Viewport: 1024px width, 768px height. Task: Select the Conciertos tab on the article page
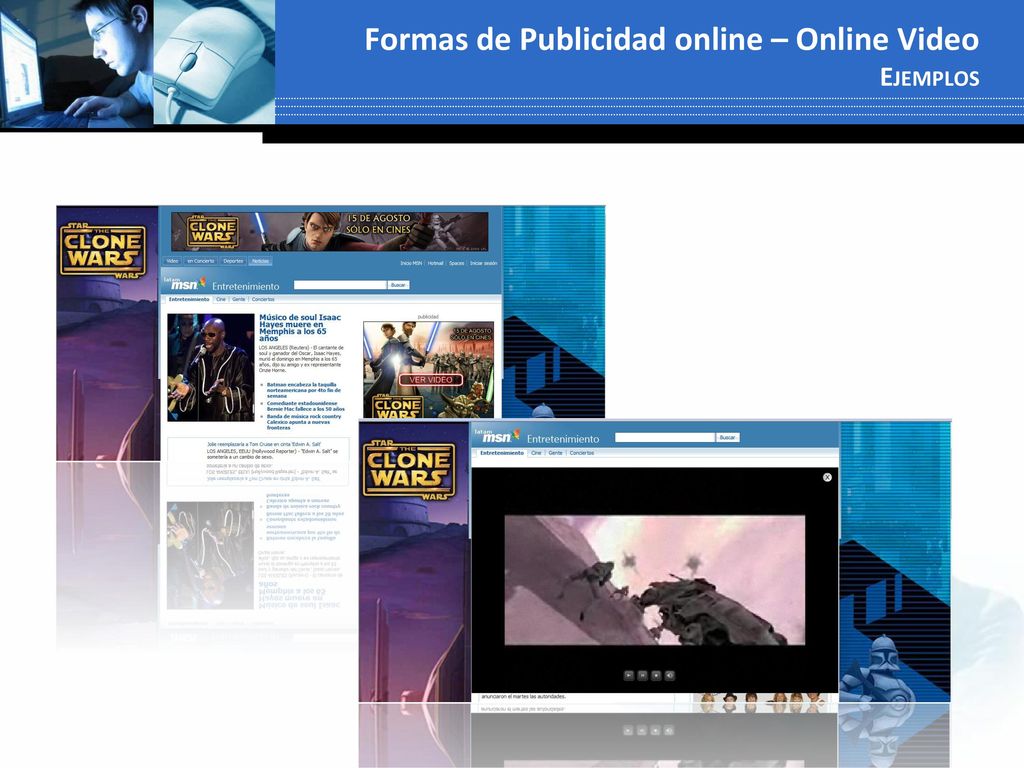263,299
